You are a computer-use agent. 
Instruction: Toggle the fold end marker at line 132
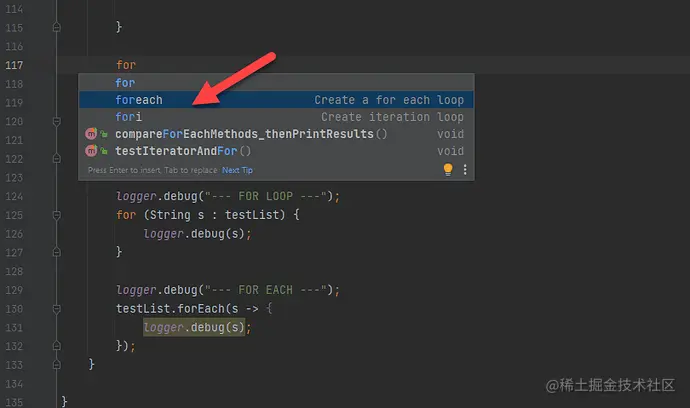[x=56, y=346]
